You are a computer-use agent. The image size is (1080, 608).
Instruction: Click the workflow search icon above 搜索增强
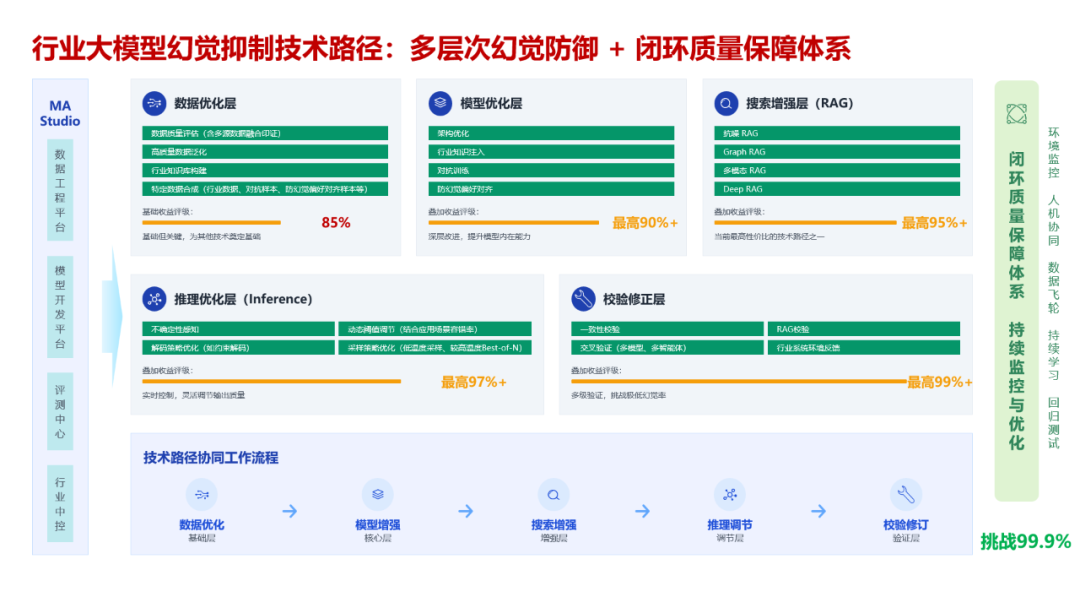(553, 494)
